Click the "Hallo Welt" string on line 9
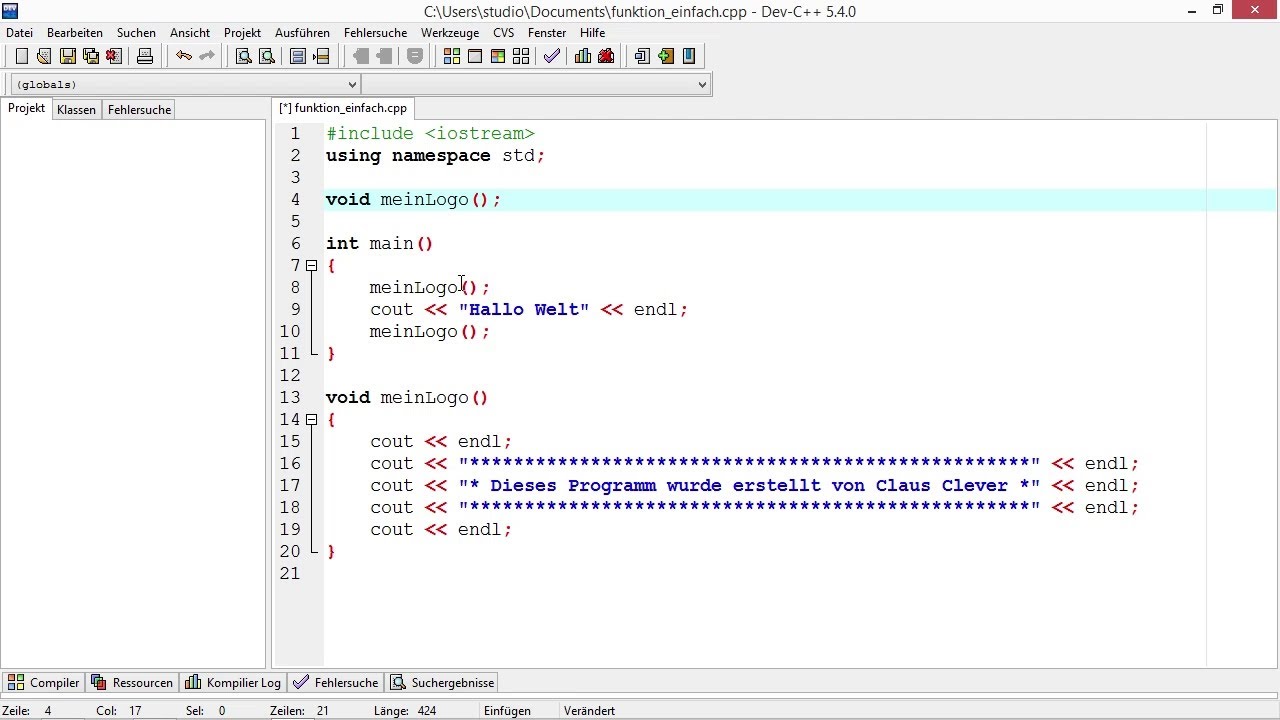This screenshot has height=720, width=1280. tap(524, 310)
